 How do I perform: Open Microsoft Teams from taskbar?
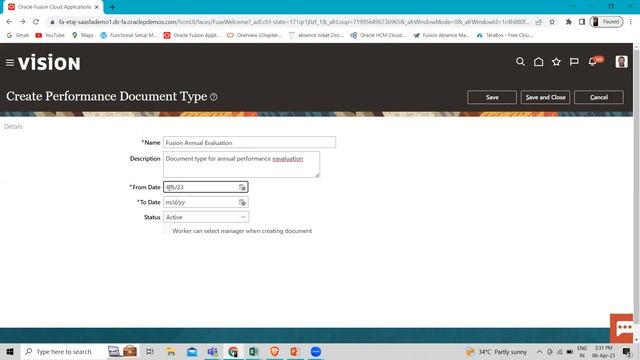[x=212, y=351]
